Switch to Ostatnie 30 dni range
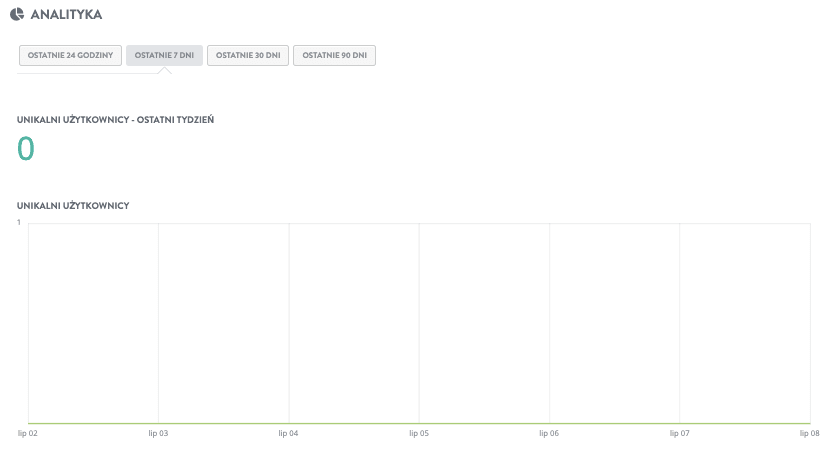This screenshot has width=831, height=449. pos(248,55)
